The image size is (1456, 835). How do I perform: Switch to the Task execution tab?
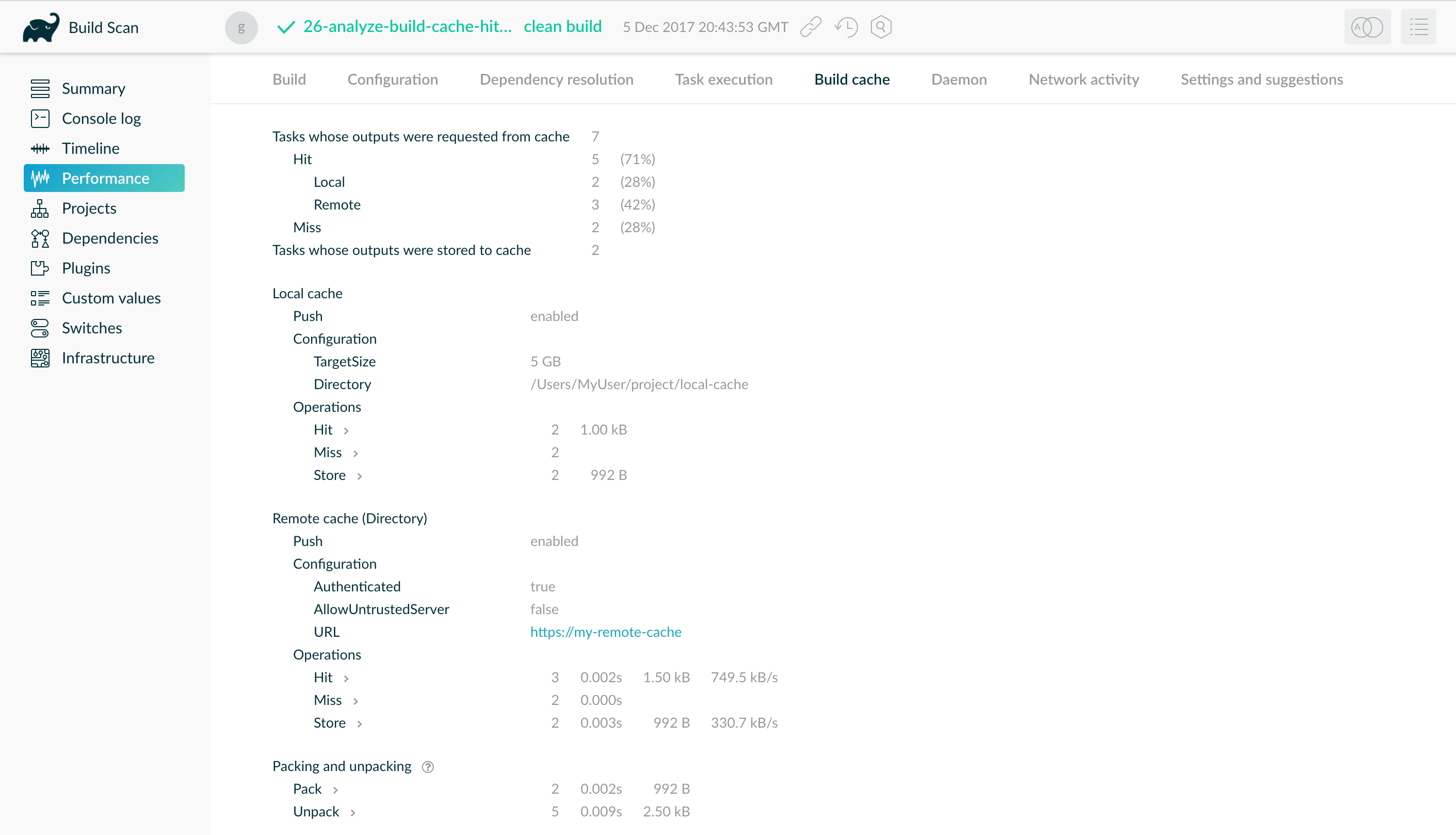724,79
